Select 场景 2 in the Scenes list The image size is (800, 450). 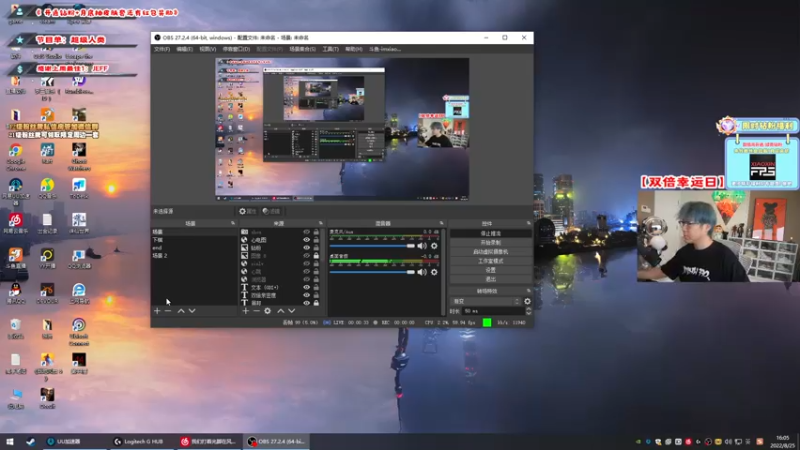tap(194, 256)
